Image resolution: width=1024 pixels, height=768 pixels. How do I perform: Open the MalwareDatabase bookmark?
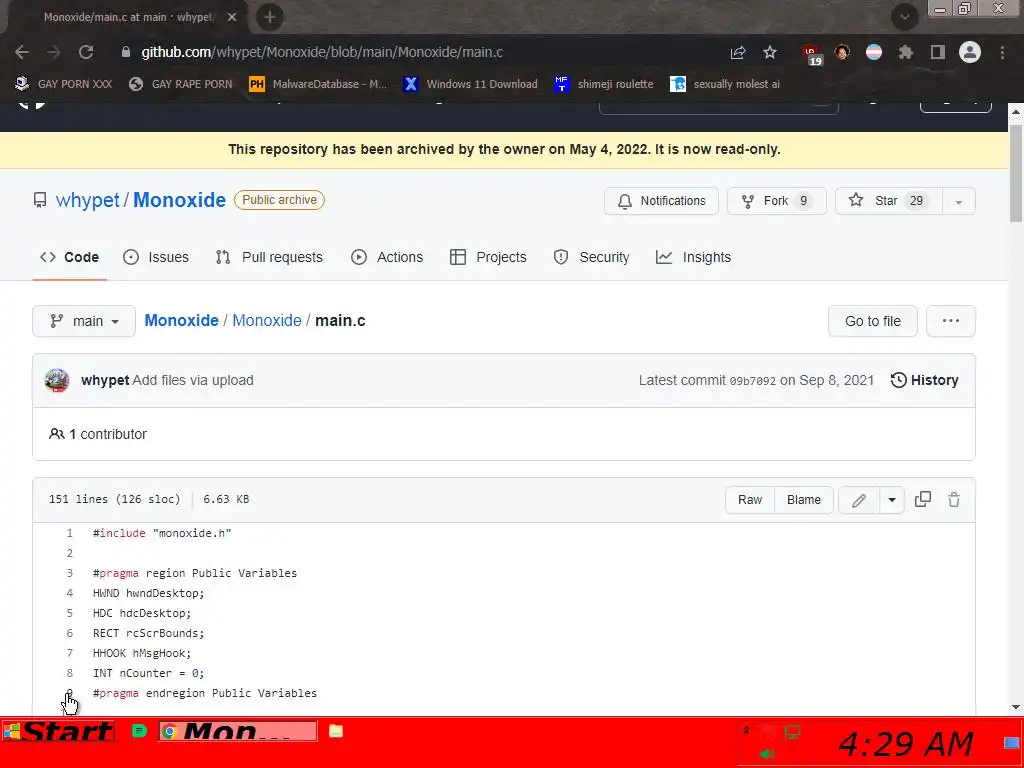(x=319, y=84)
